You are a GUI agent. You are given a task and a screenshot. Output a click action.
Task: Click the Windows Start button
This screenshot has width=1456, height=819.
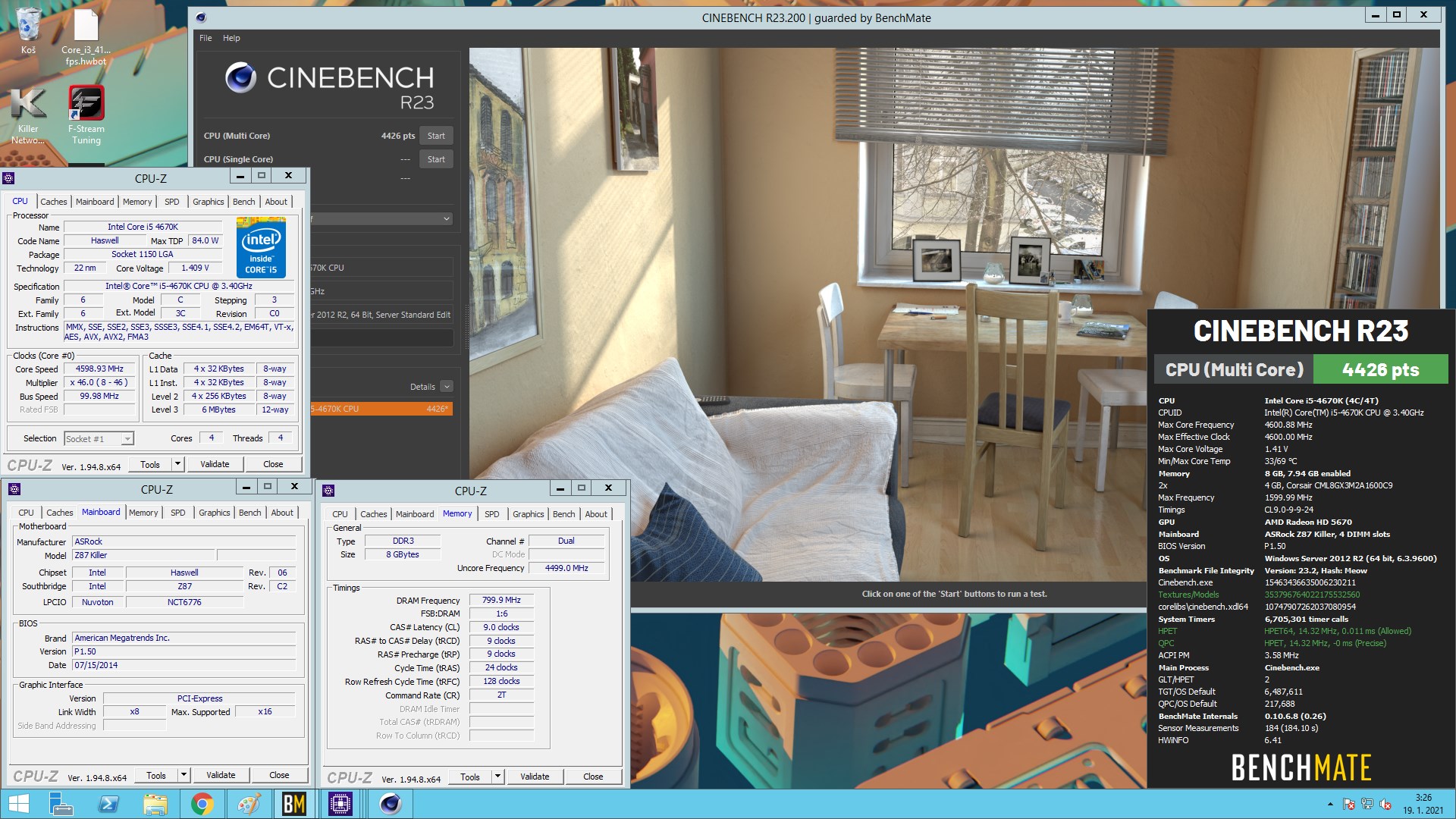(18, 804)
